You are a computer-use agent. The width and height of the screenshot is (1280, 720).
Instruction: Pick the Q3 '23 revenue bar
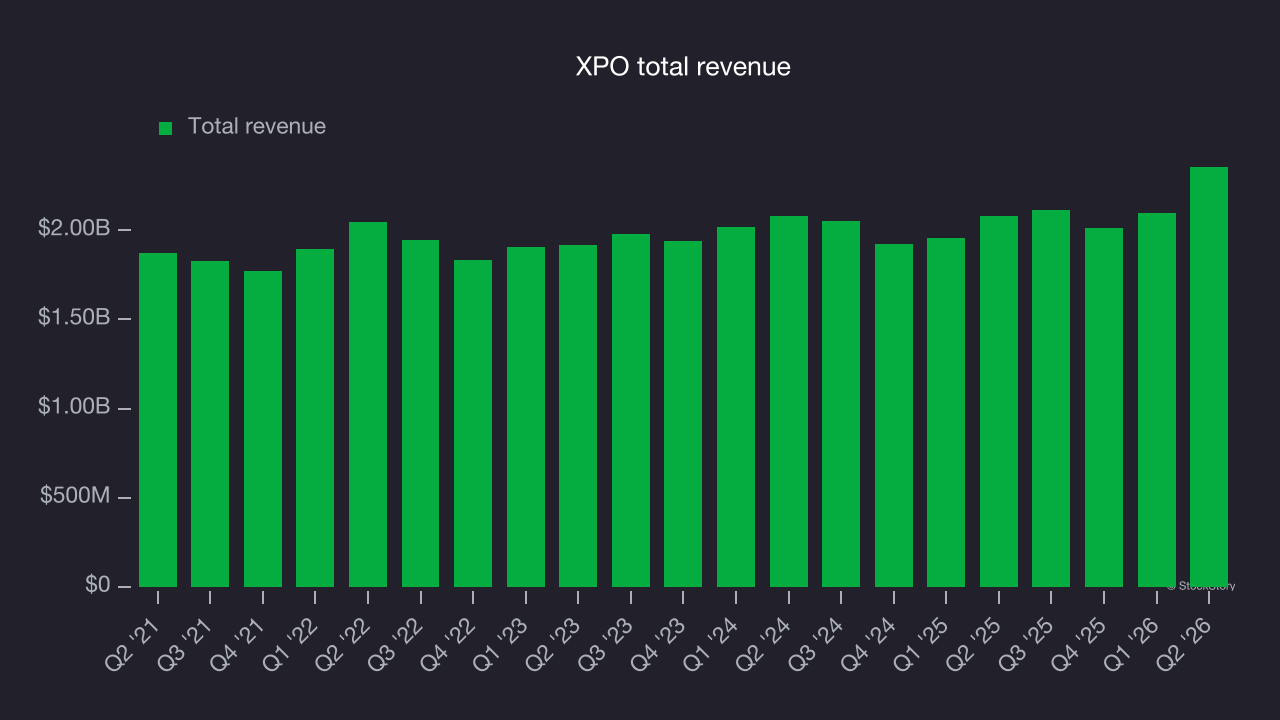(631, 410)
